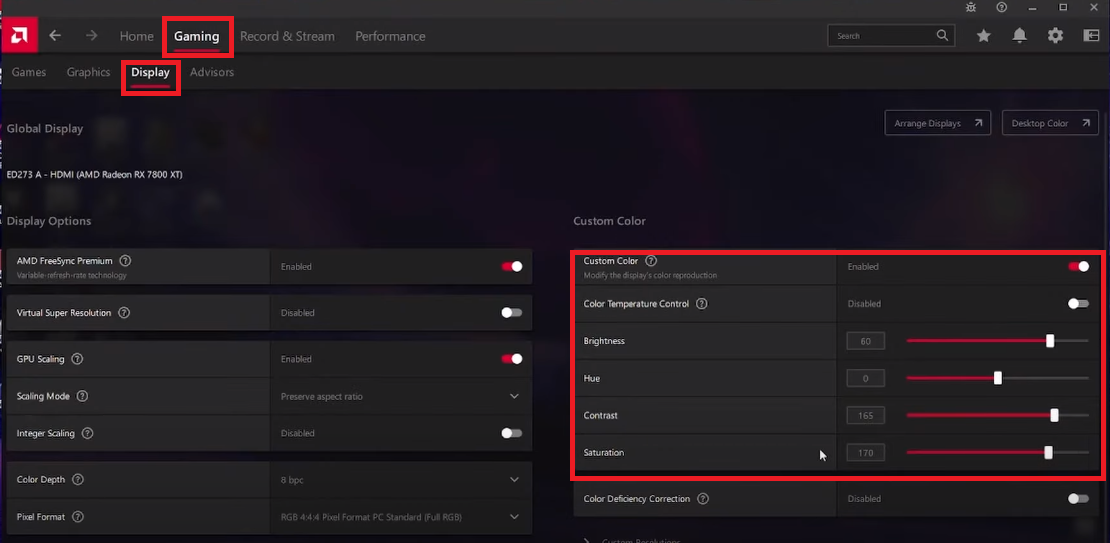This screenshot has width=1110, height=543.
Task: Enable Virtual Super Resolution toggle
Action: 511,313
